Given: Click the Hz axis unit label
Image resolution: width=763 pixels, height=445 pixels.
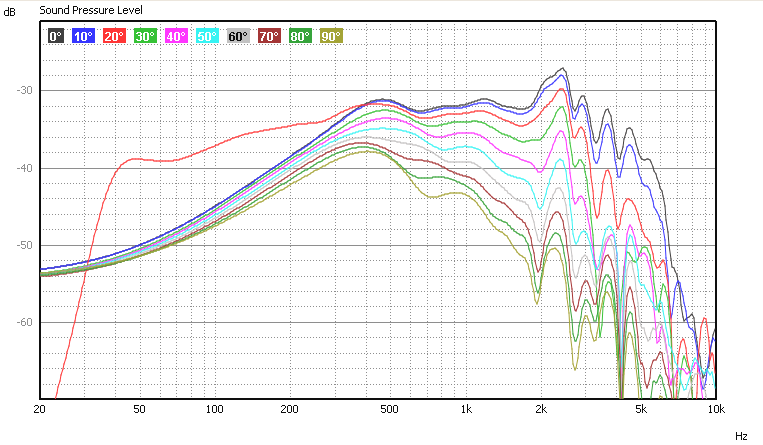Looking at the screenshot, I should (741, 436).
